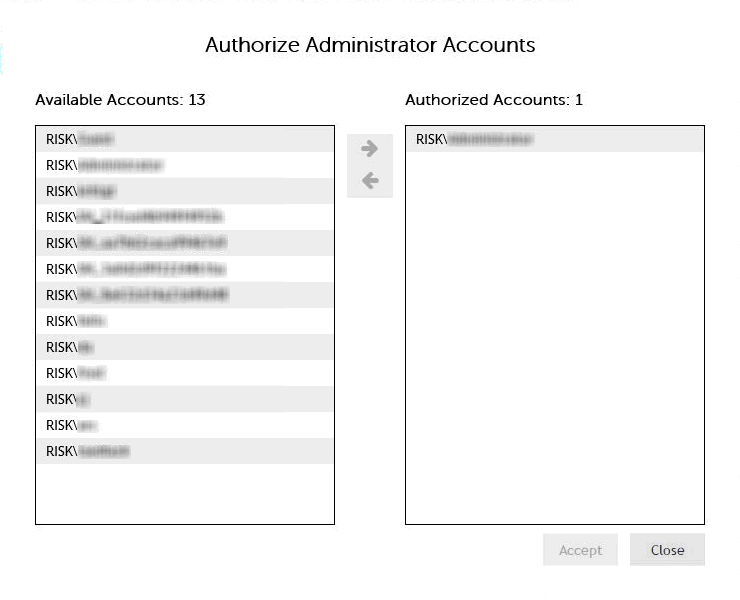Select the sixth account in Available Accounts
The width and height of the screenshot is (740, 600).
(x=184, y=269)
